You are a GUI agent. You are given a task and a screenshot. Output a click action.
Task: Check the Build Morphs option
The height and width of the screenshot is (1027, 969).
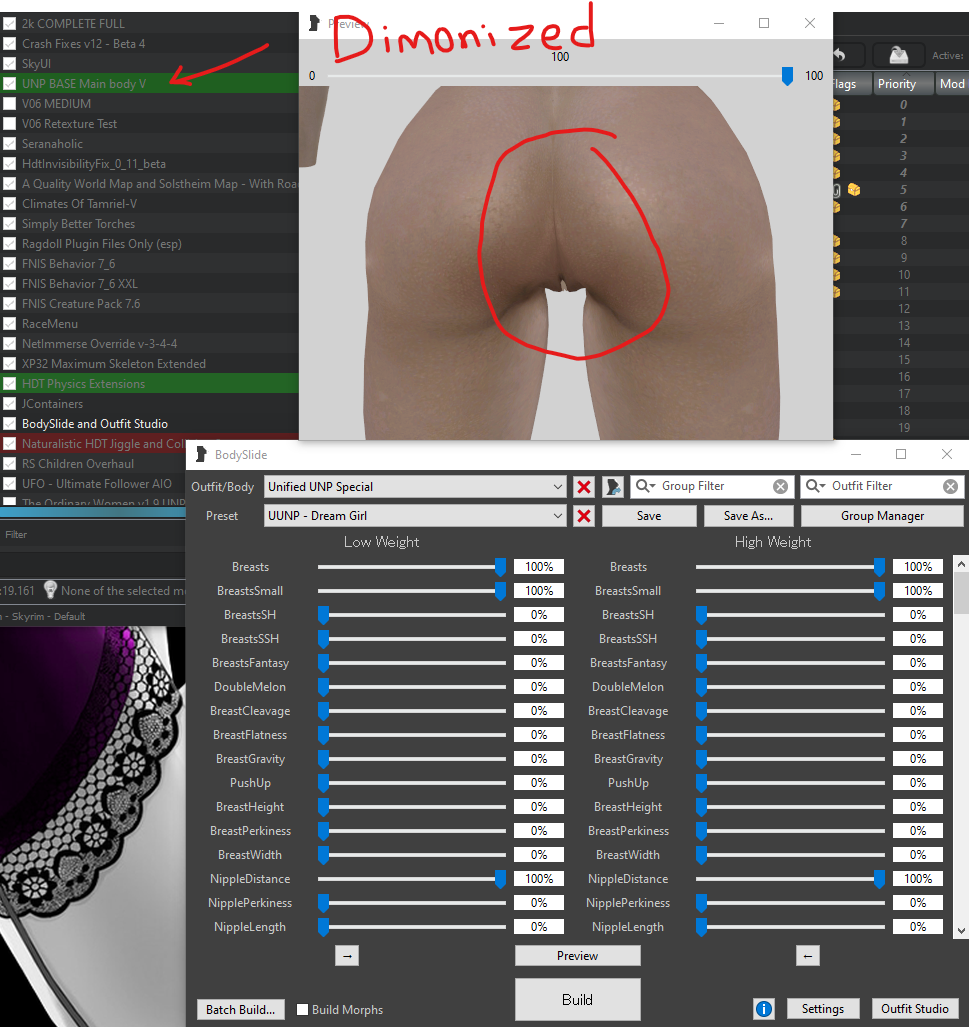point(302,1009)
